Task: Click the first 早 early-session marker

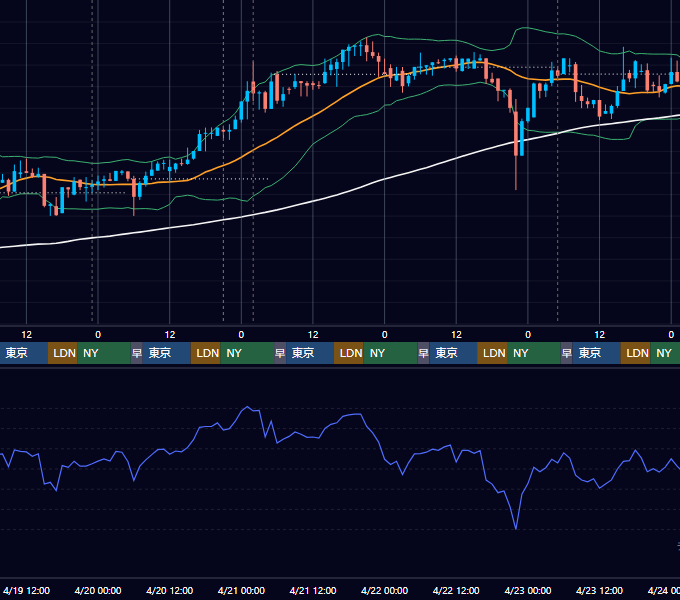Action: click(137, 353)
